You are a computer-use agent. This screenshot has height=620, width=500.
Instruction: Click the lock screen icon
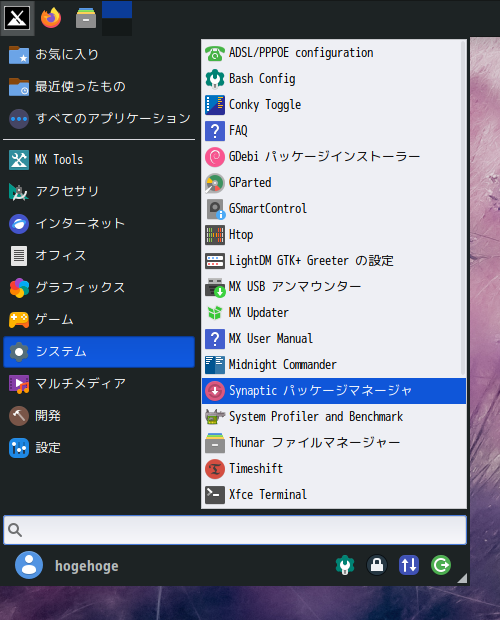[377, 565]
